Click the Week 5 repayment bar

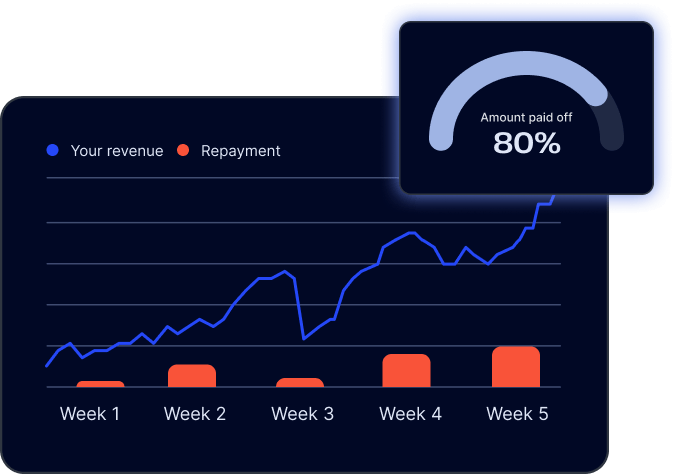[516, 367]
